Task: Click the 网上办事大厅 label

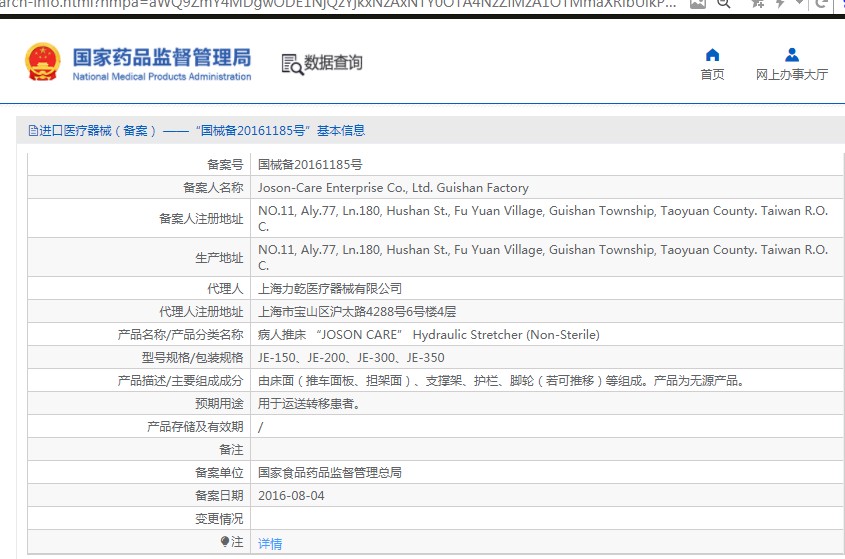Action: pyautogui.click(x=792, y=74)
